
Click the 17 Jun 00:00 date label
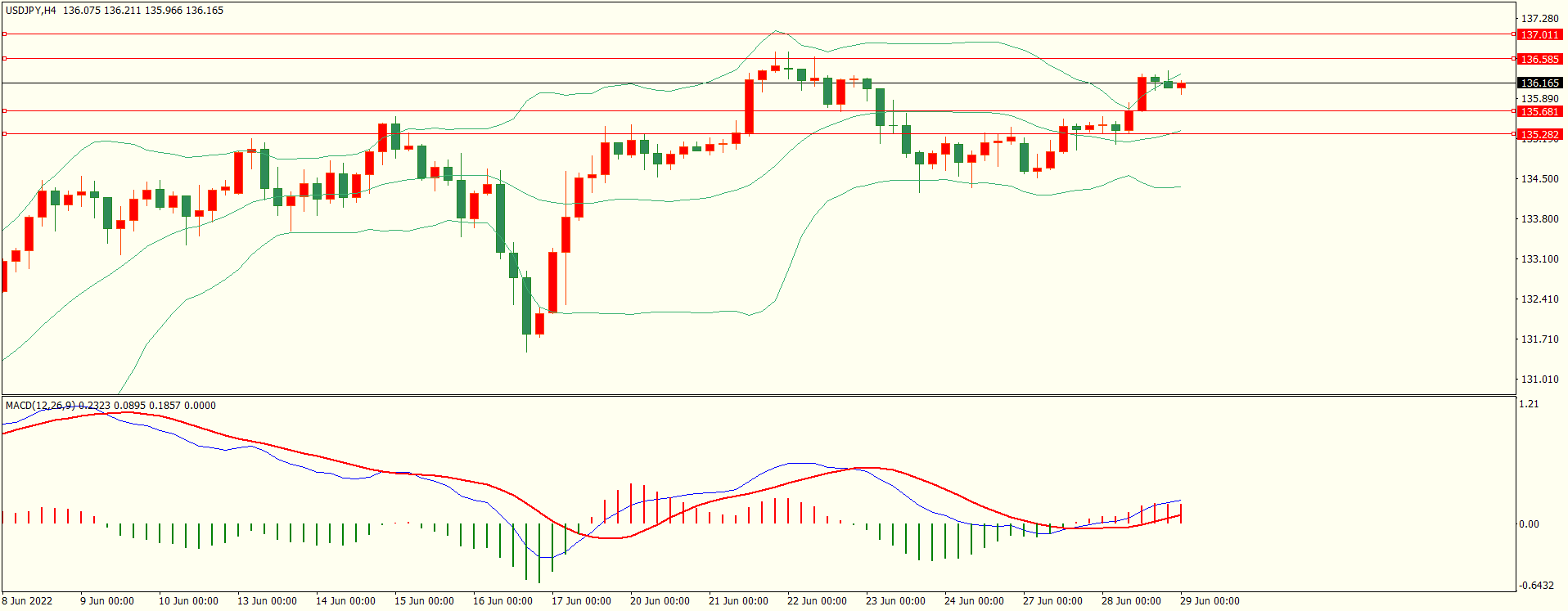pyautogui.click(x=581, y=601)
